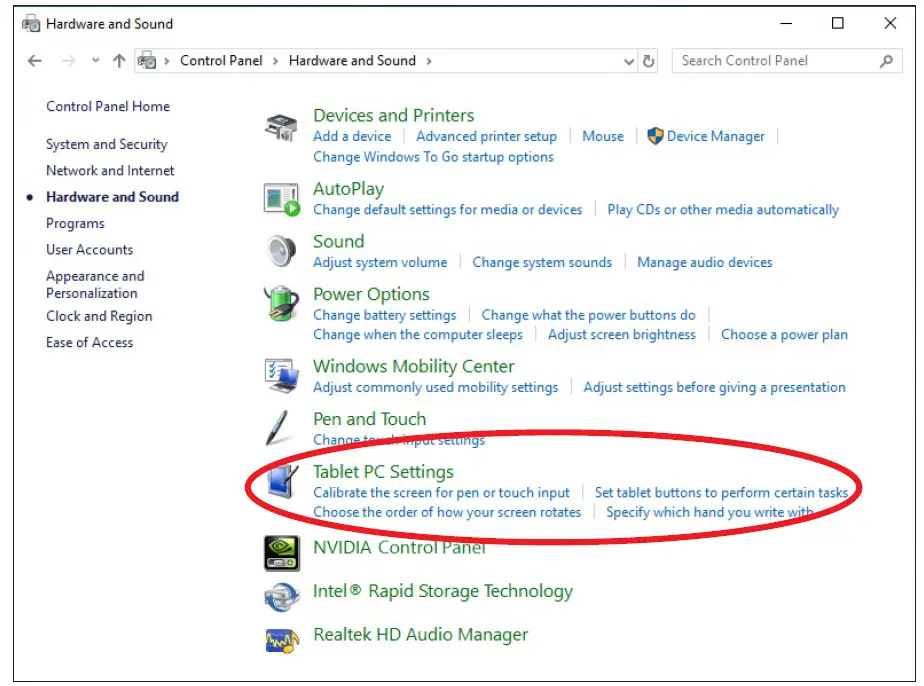
Task: Expand the address bar history dropdown
Action: pos(629,61)
